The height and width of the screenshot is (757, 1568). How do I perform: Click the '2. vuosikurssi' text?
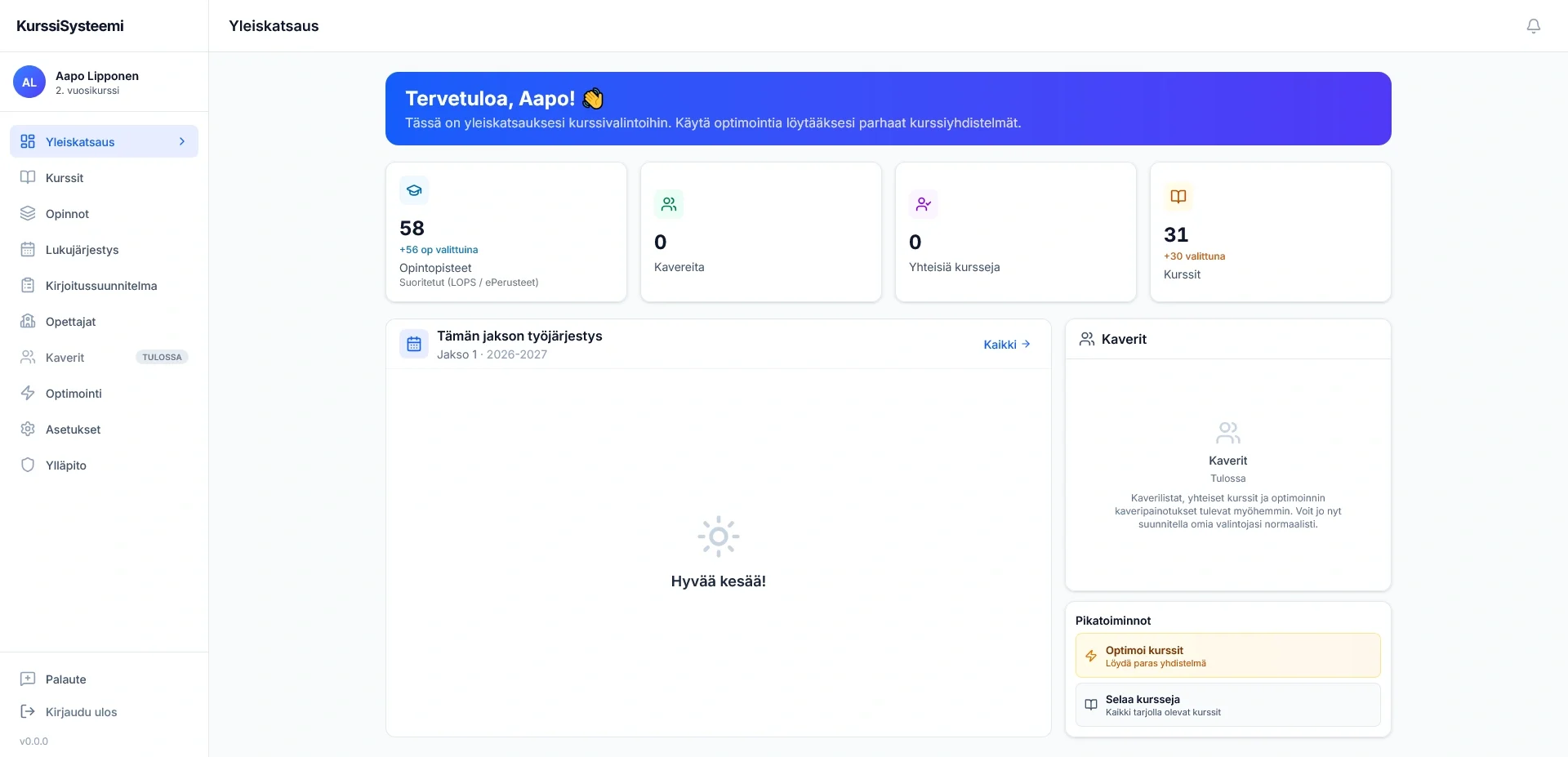click(x=87, y=91)
